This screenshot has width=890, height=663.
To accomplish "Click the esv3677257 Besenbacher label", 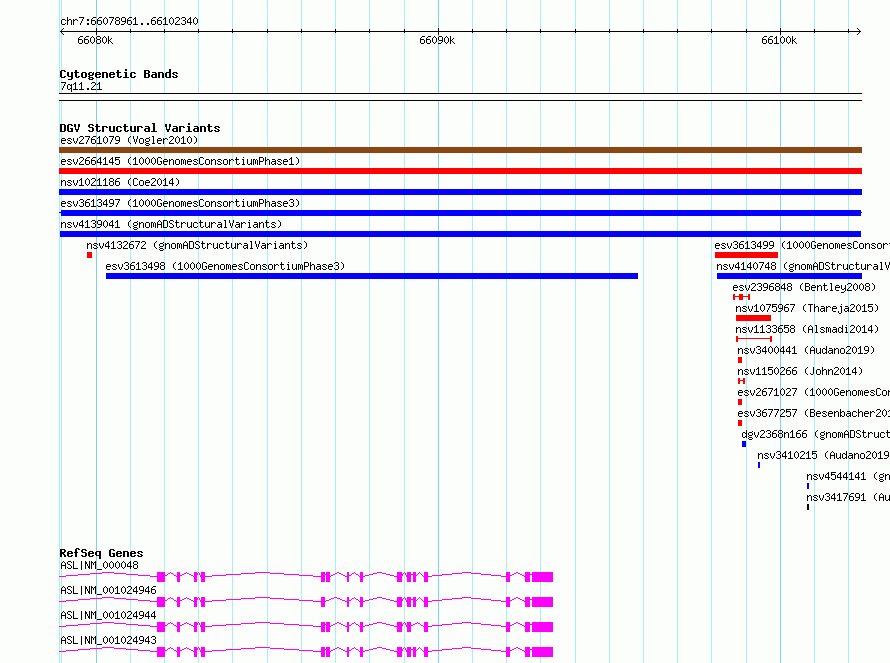I will point(813,413).
